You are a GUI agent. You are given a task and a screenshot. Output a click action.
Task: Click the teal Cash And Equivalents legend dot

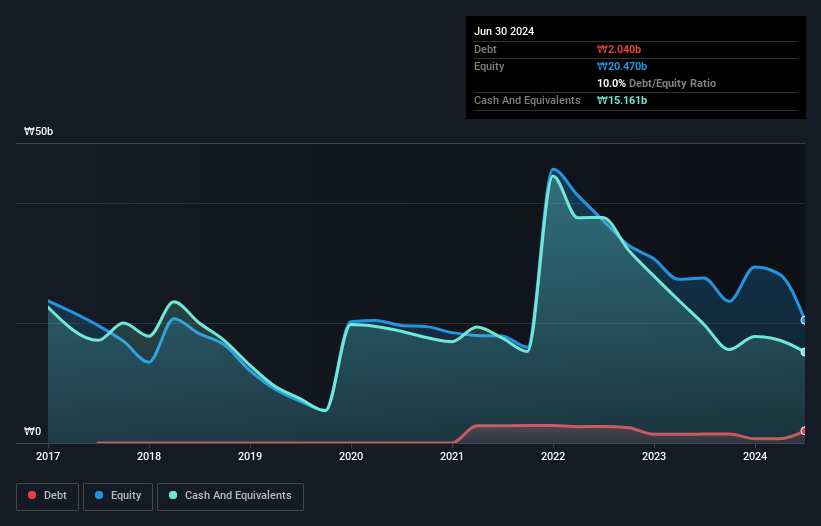pos(173,495)
